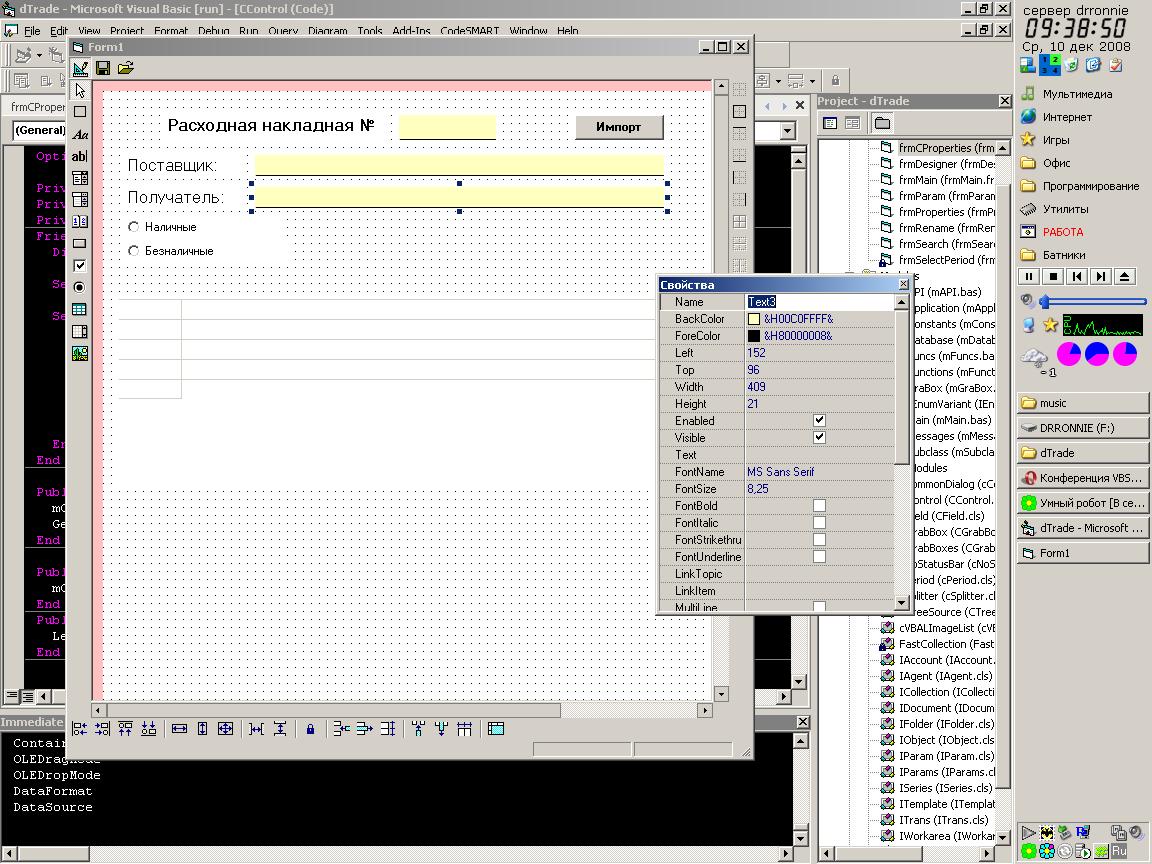
Task: Click the open folder icon in Form1 toolbar
Action: tap(126, 68)
